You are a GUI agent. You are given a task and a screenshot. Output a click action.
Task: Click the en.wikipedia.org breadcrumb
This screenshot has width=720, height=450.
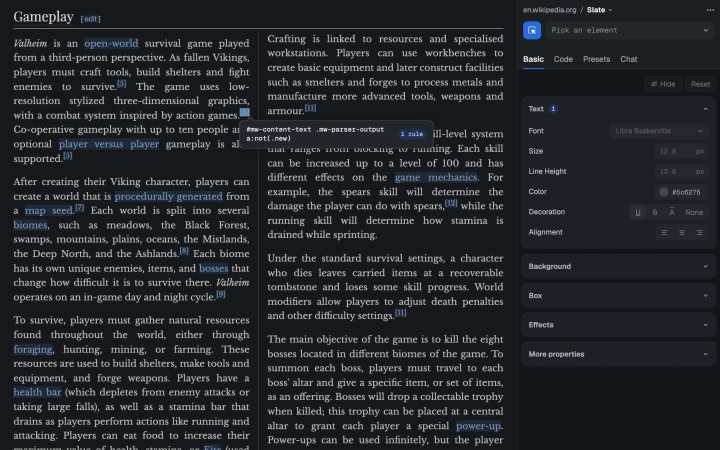pyautogui.click(x=549, y=10)
